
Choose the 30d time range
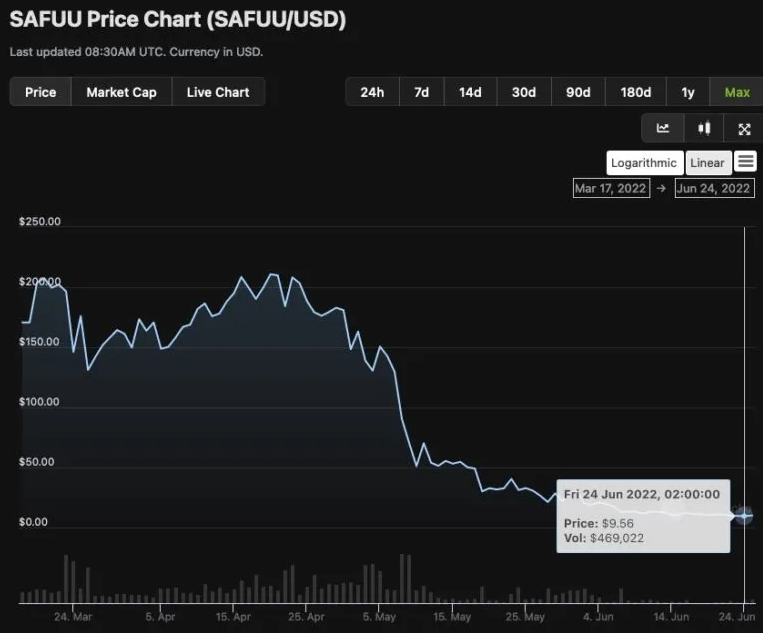[524, 92]
